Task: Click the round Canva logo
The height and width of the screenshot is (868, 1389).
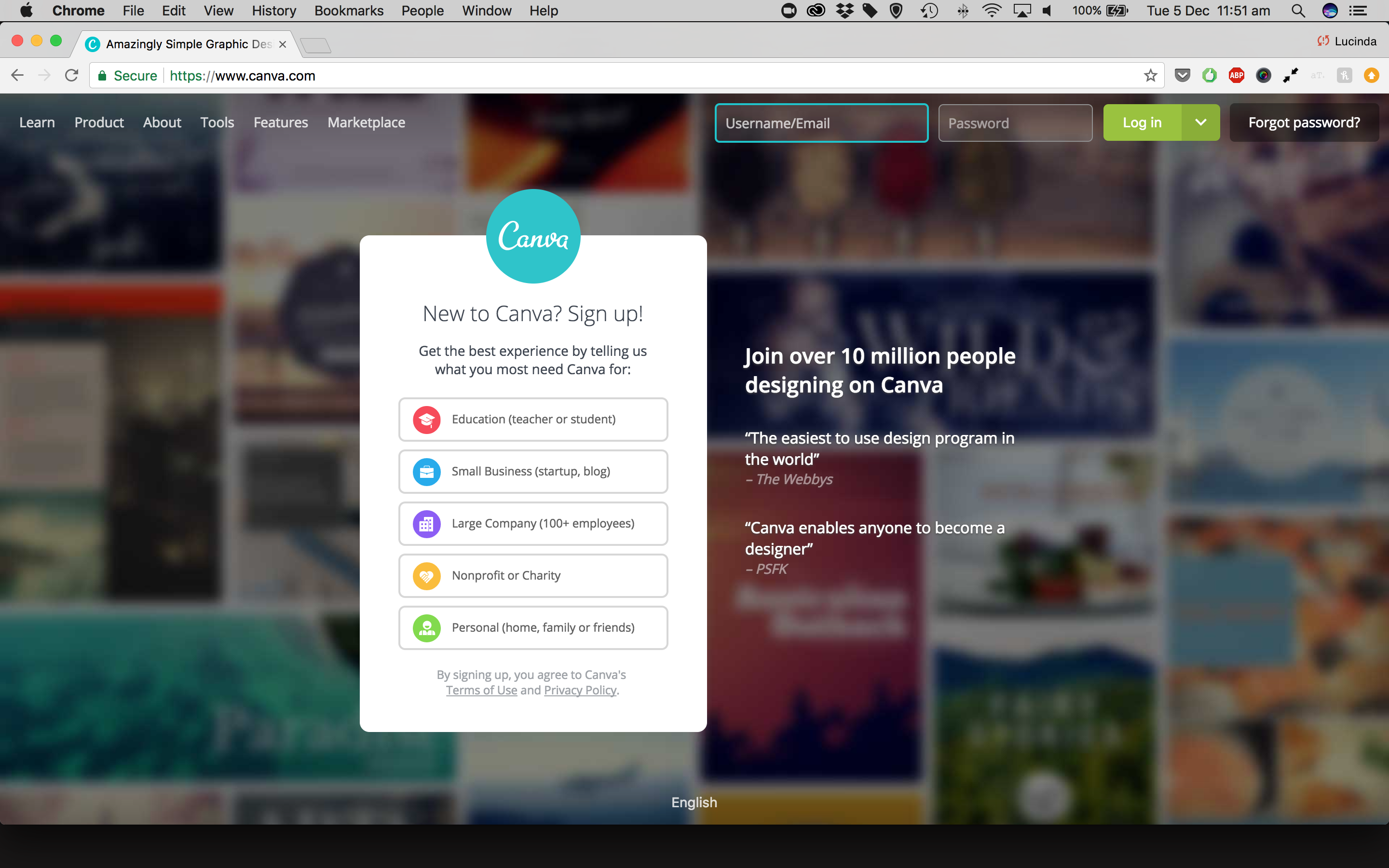Action: point(533,236)
